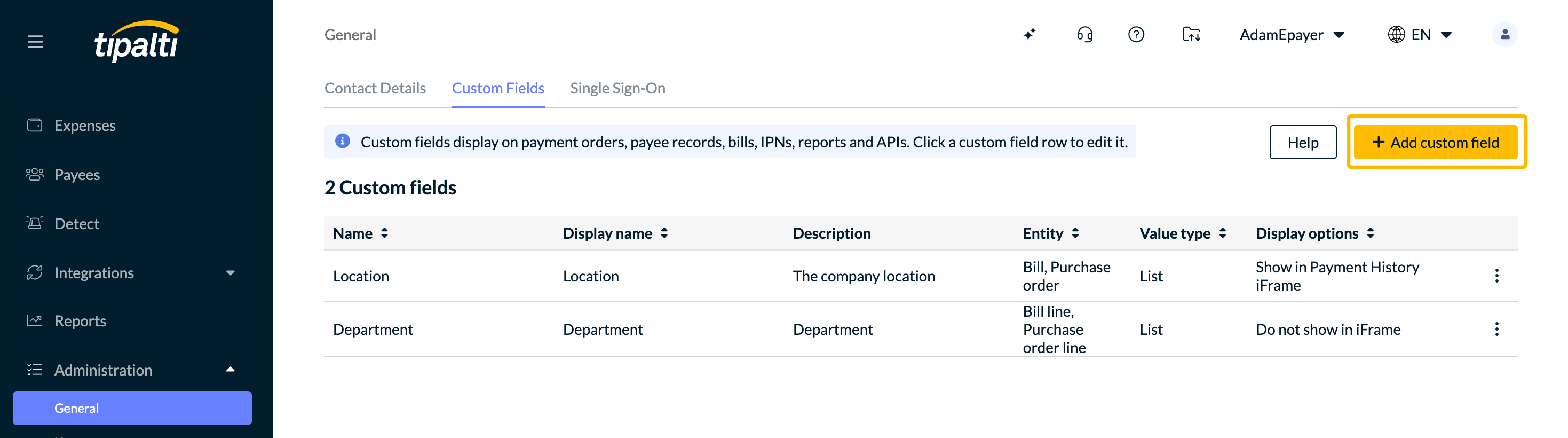Click 'Do not show in iFrame' cell
The height and width of the screenshot is (438, 1568).
(1328, 330)
